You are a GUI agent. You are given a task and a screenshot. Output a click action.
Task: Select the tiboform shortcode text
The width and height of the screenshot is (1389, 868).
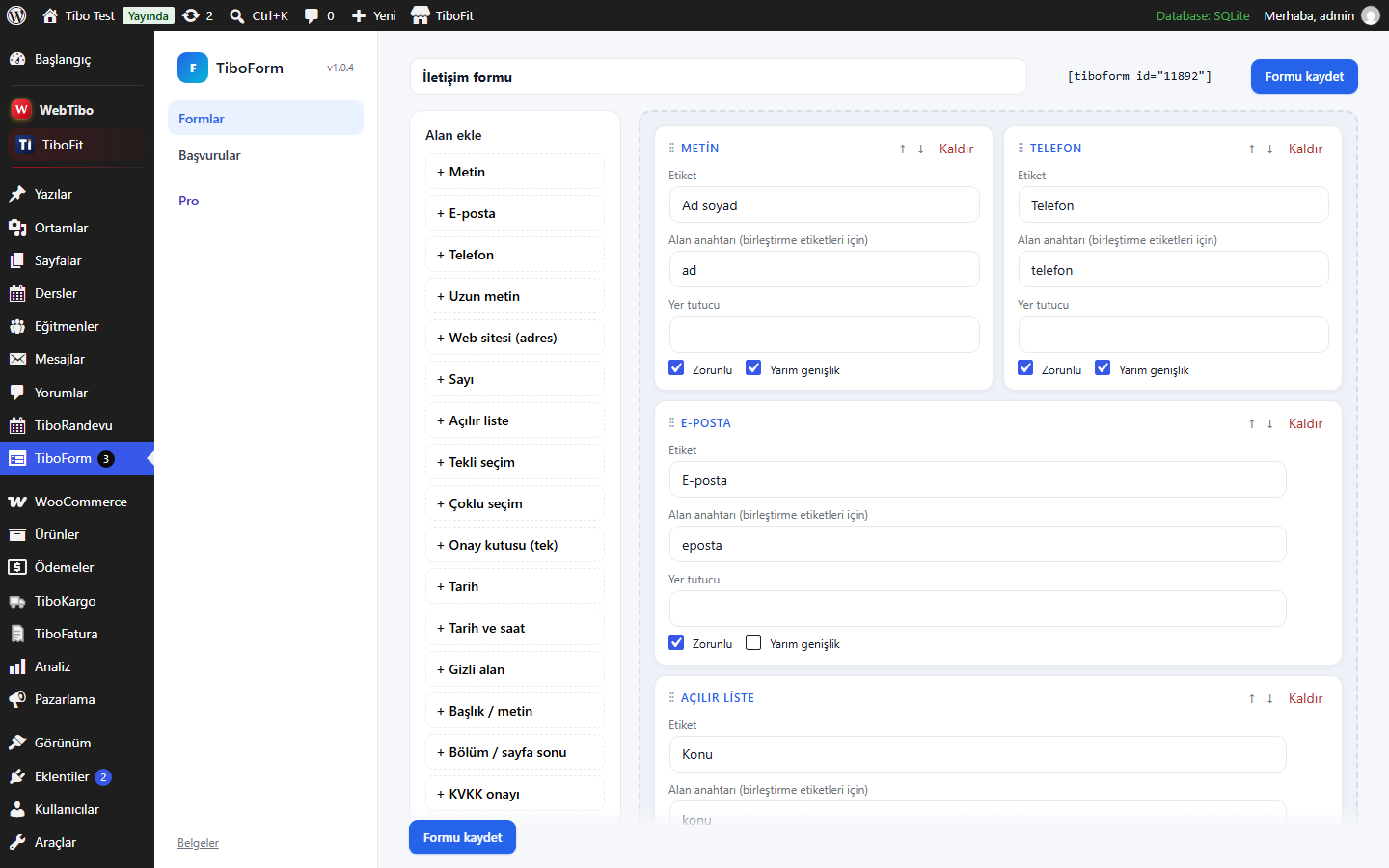(x=1139, y=76)
